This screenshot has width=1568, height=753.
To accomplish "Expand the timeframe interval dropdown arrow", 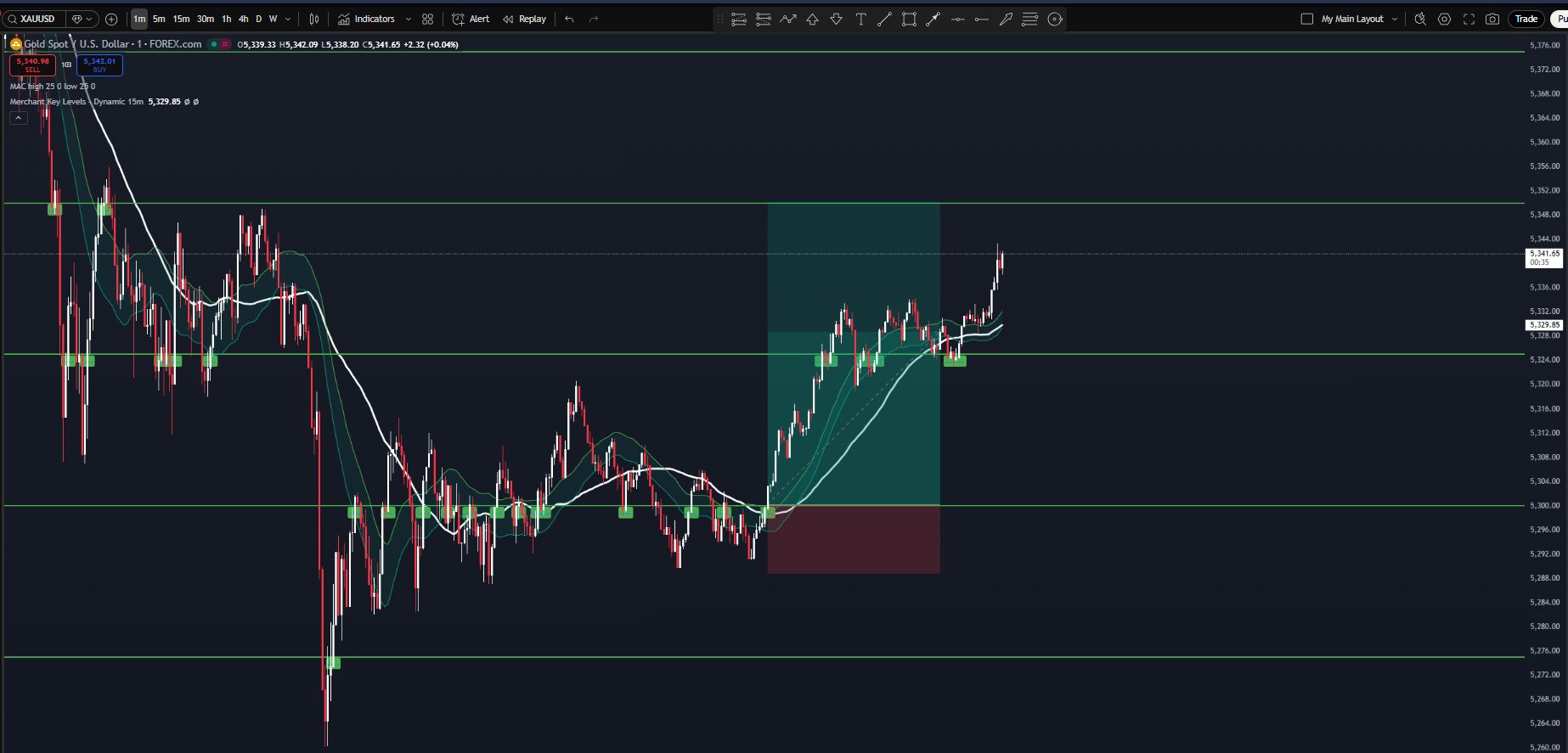I will coord(288,19).
